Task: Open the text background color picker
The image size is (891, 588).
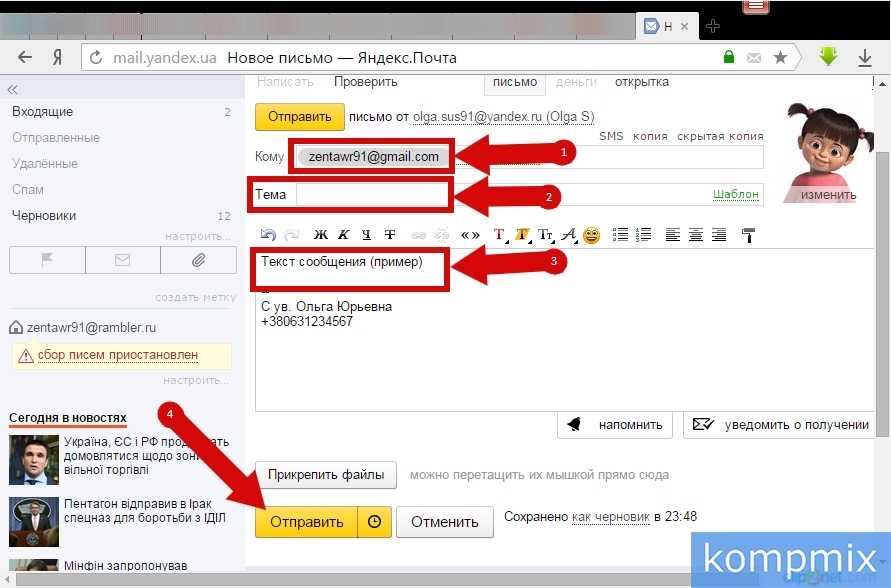Action: pos(523,235)
